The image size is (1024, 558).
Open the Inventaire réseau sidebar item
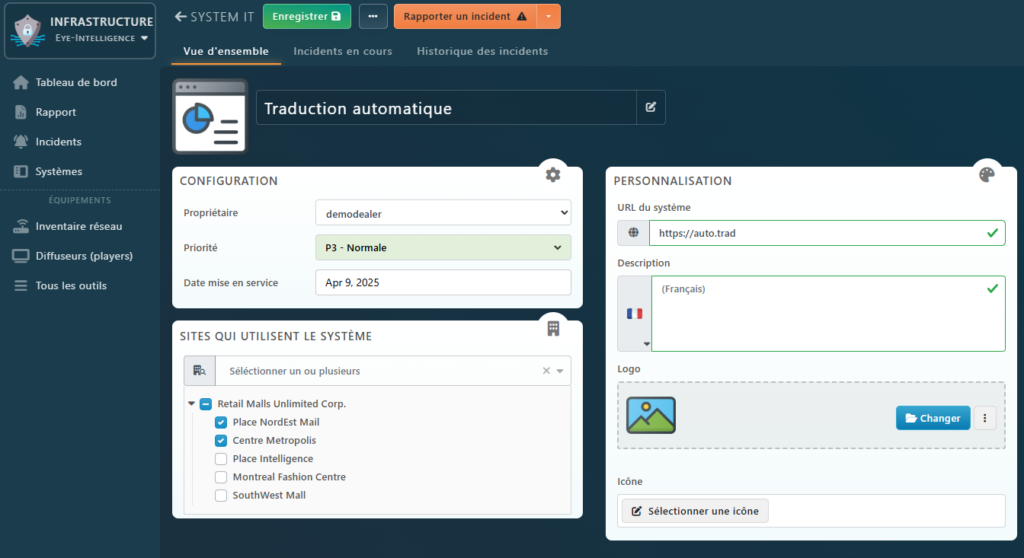(x=78, y=226)
